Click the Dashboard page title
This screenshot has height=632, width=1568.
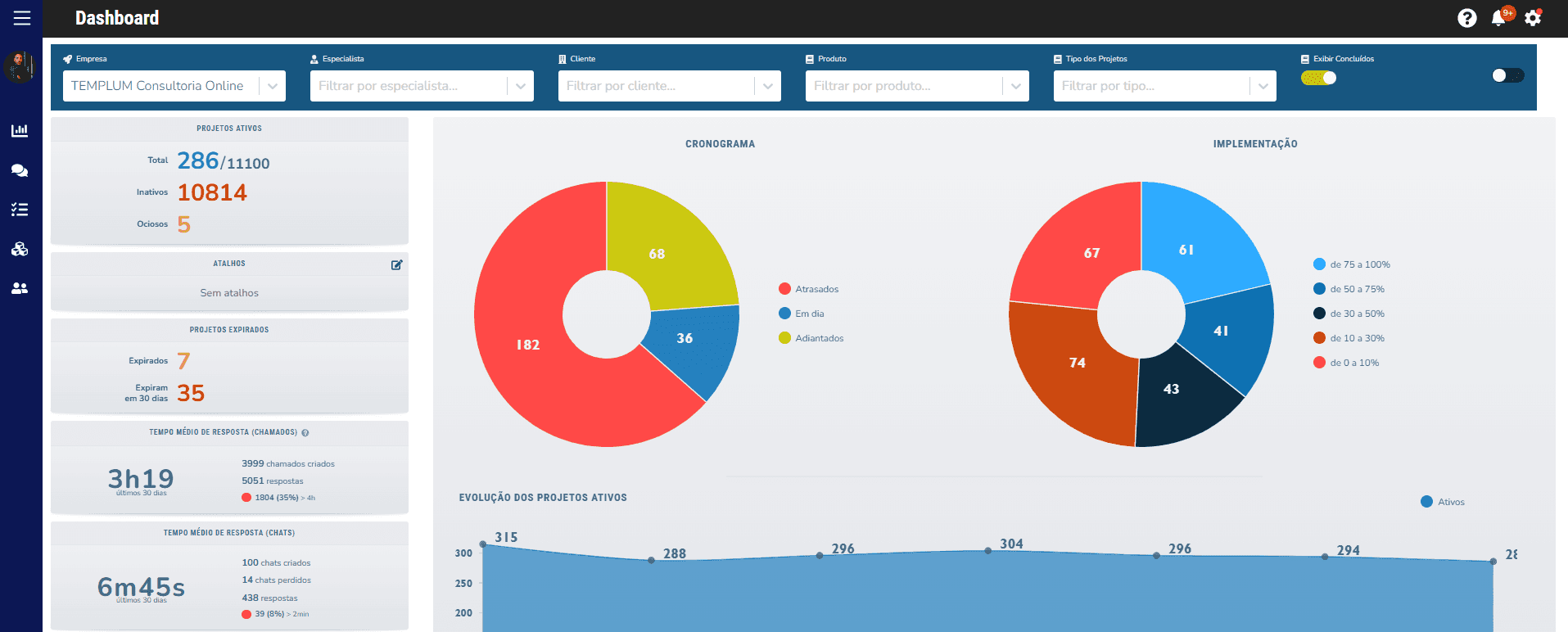pyautogui.click(x=117, y=18)
